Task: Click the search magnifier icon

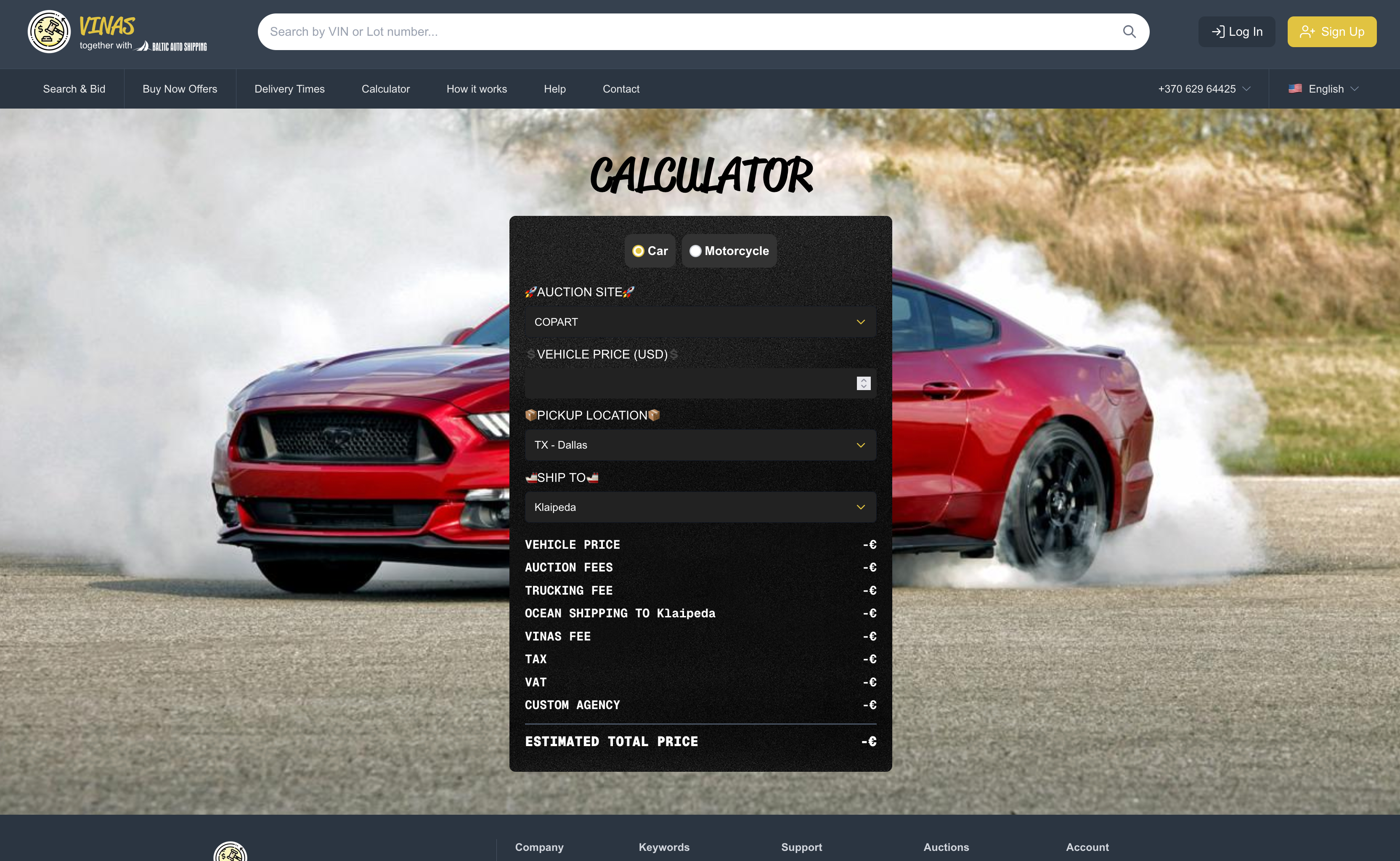Action: [1129, 32]
